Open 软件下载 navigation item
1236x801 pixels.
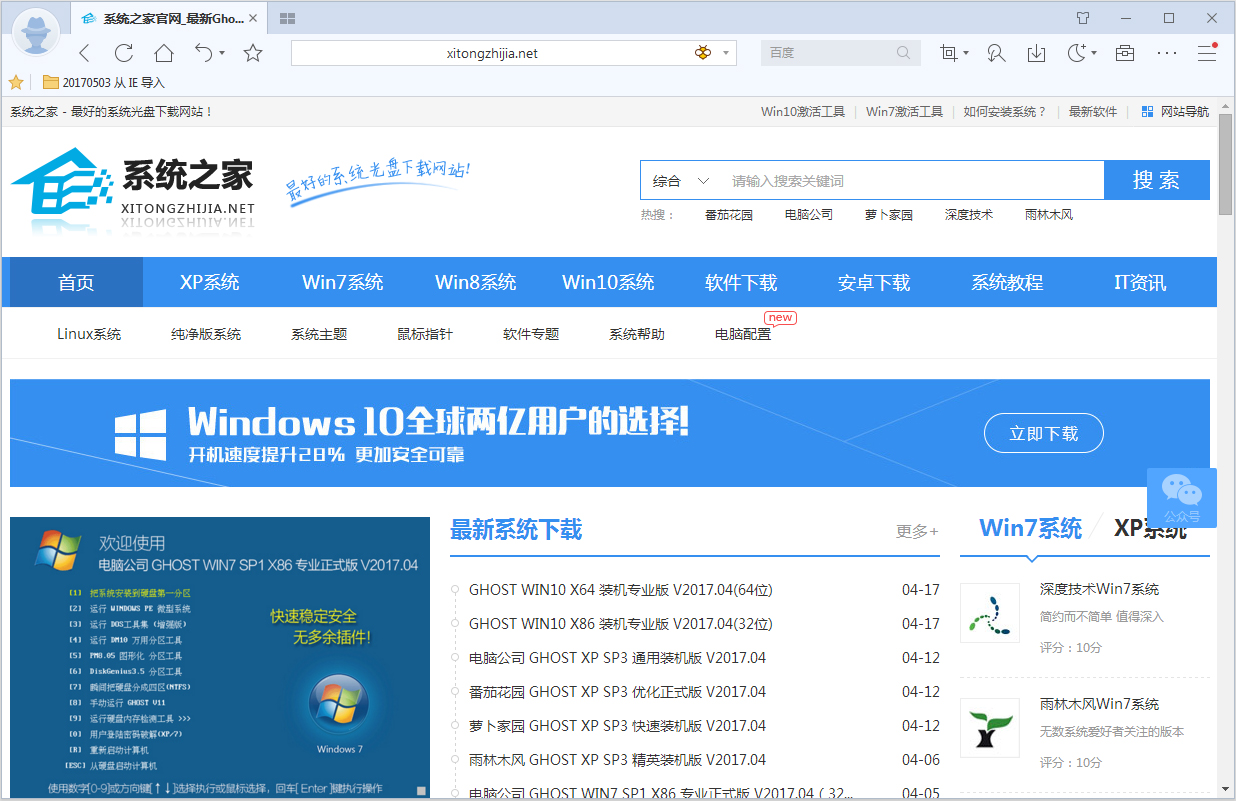coord(741,282)
